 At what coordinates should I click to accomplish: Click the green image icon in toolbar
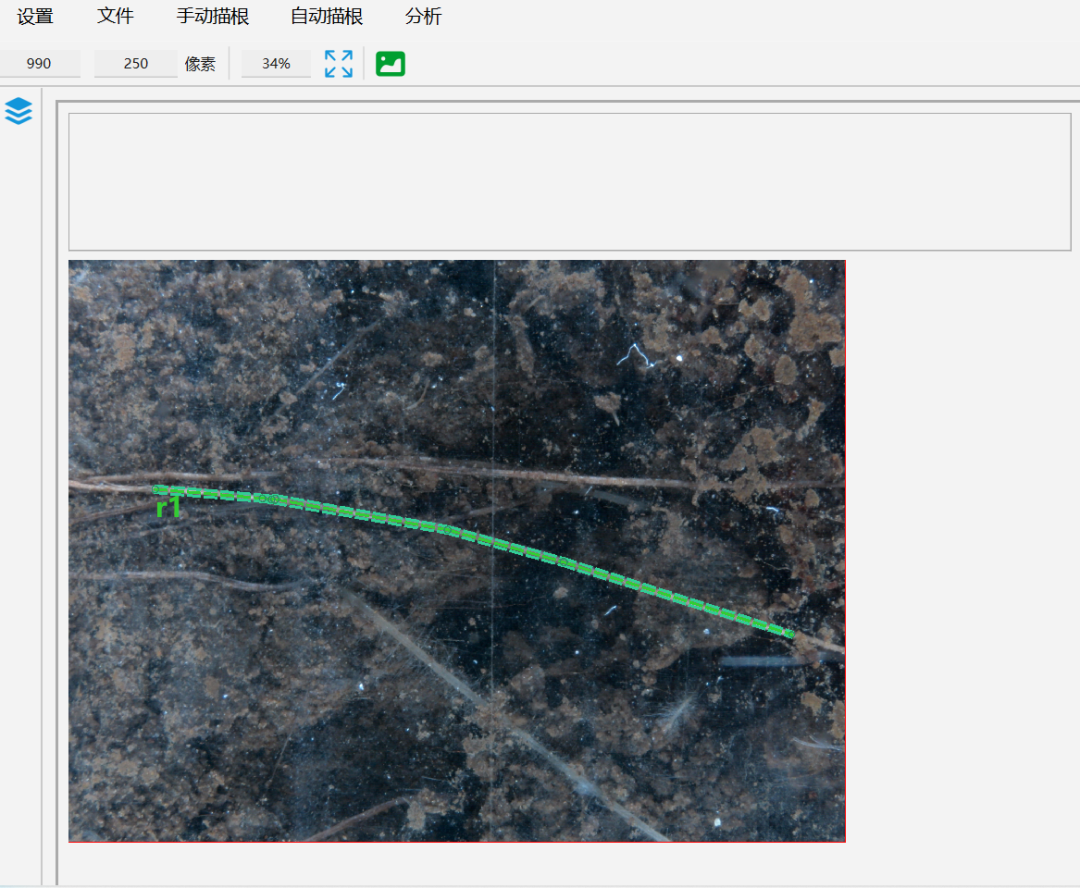point(390,64)
